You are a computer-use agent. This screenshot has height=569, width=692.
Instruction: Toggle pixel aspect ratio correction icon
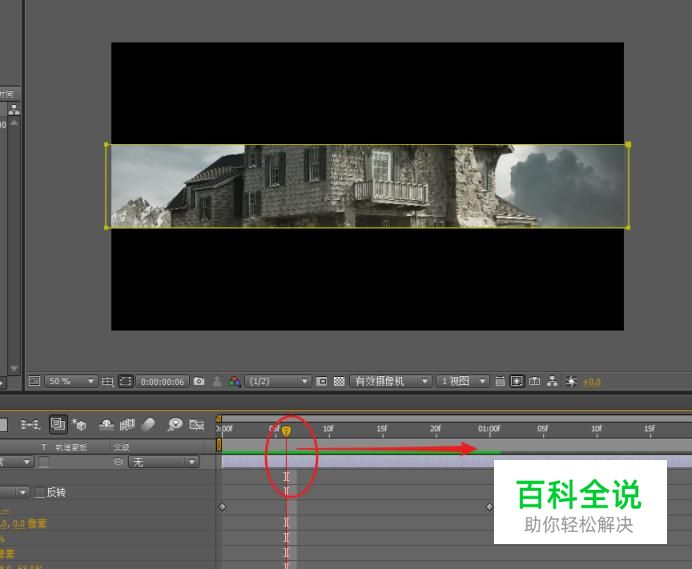point(500,381)
